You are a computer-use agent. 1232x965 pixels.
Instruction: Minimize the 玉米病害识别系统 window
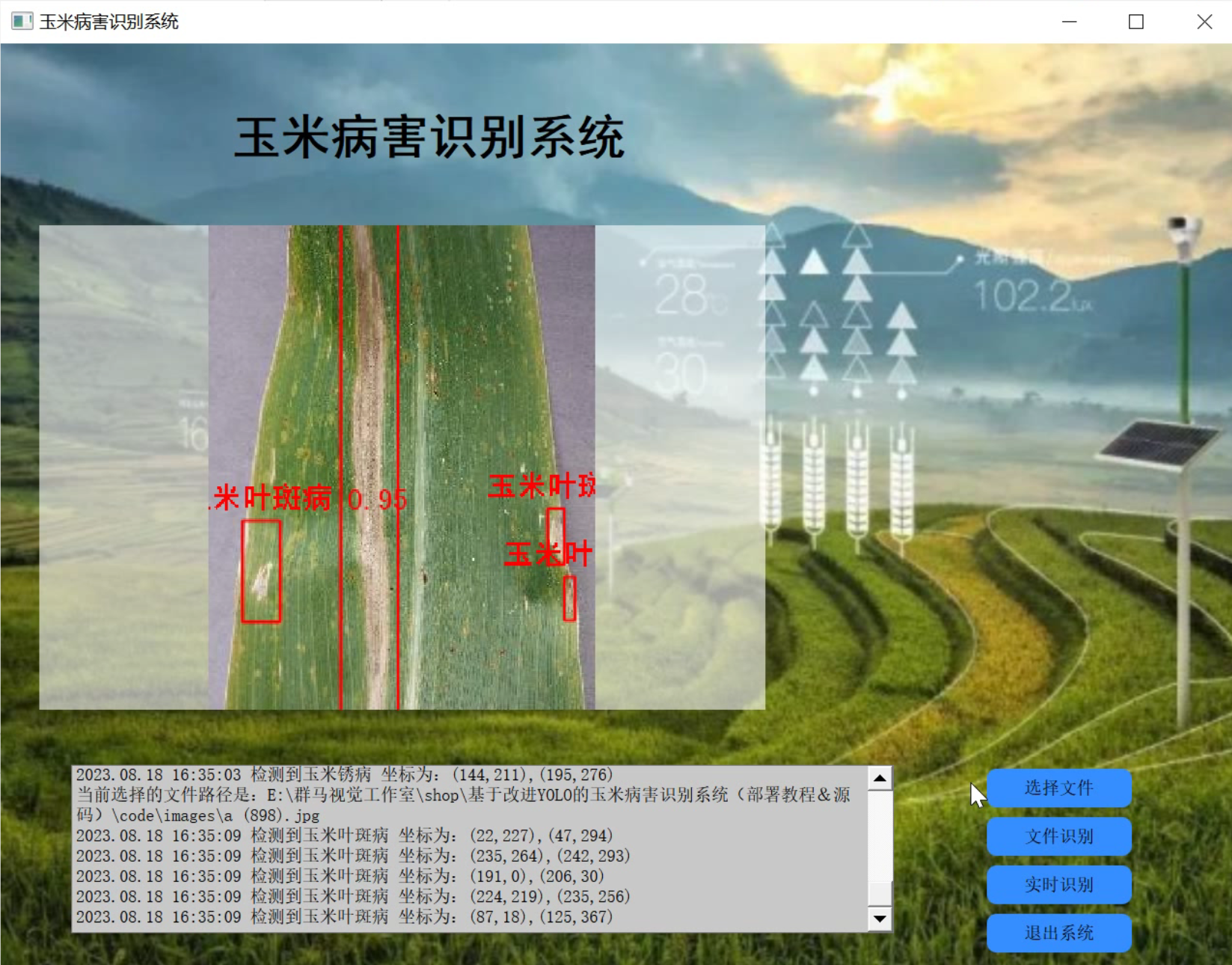click(1070, 22)
